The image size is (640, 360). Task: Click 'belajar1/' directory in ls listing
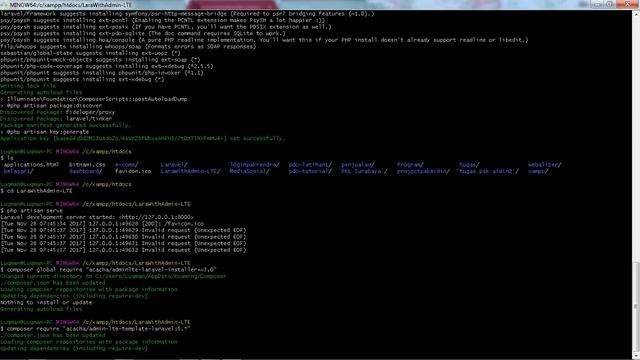click(18, 171)
